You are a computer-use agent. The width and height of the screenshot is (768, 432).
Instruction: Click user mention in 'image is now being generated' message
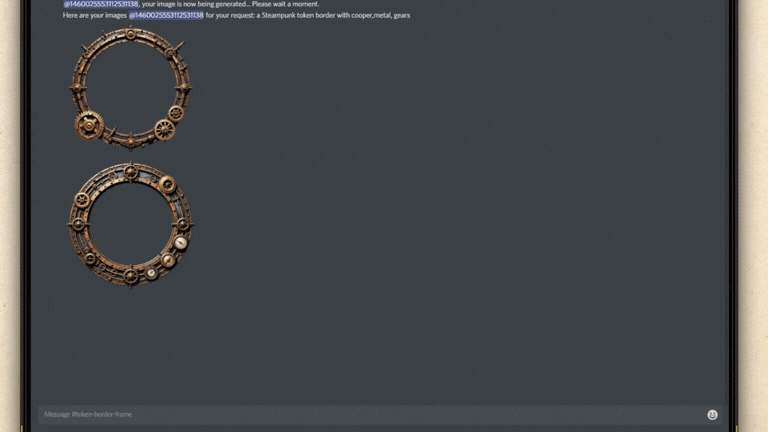[x=101, y=4]
